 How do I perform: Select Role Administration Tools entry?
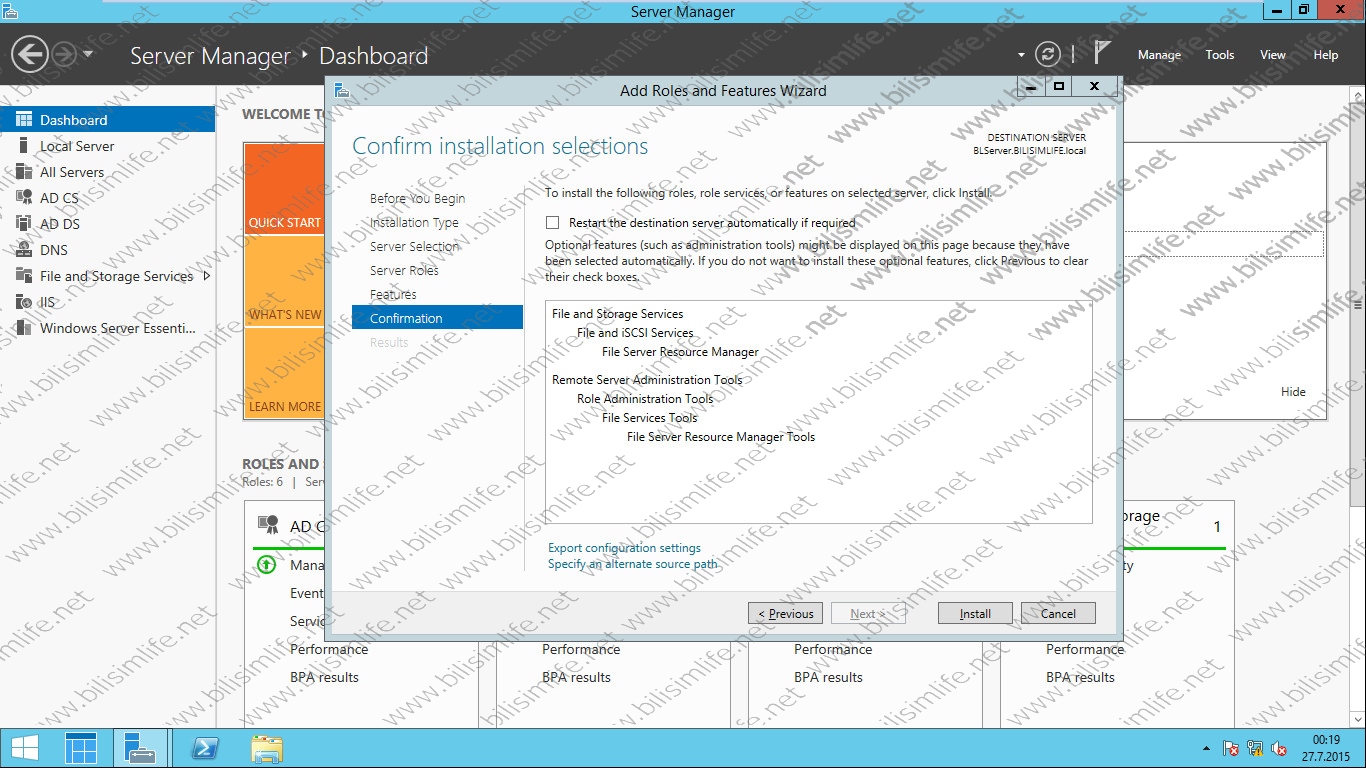[x=645, y=399]
